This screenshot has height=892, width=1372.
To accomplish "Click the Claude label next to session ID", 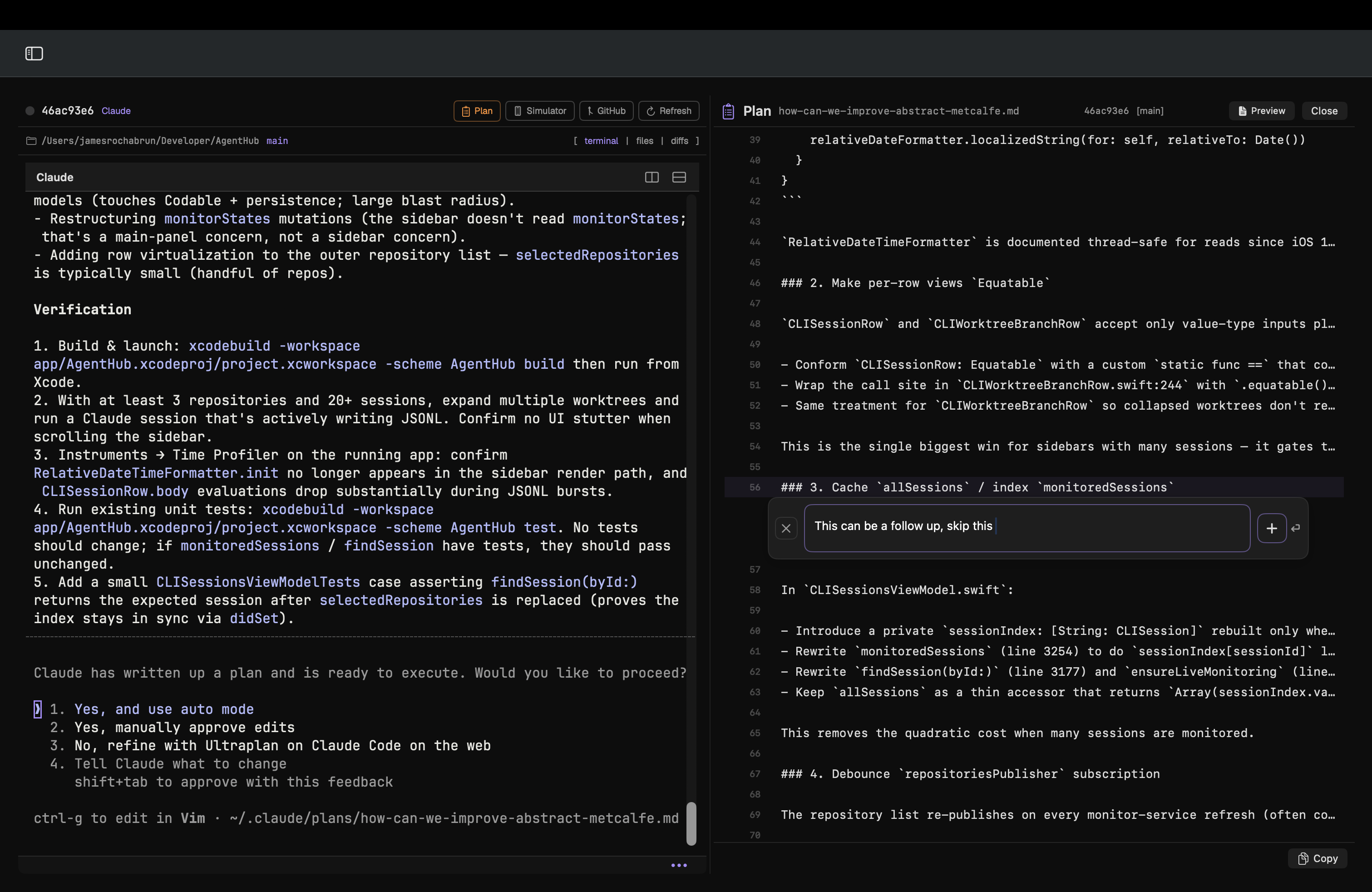I will click(x=116, y=111).
